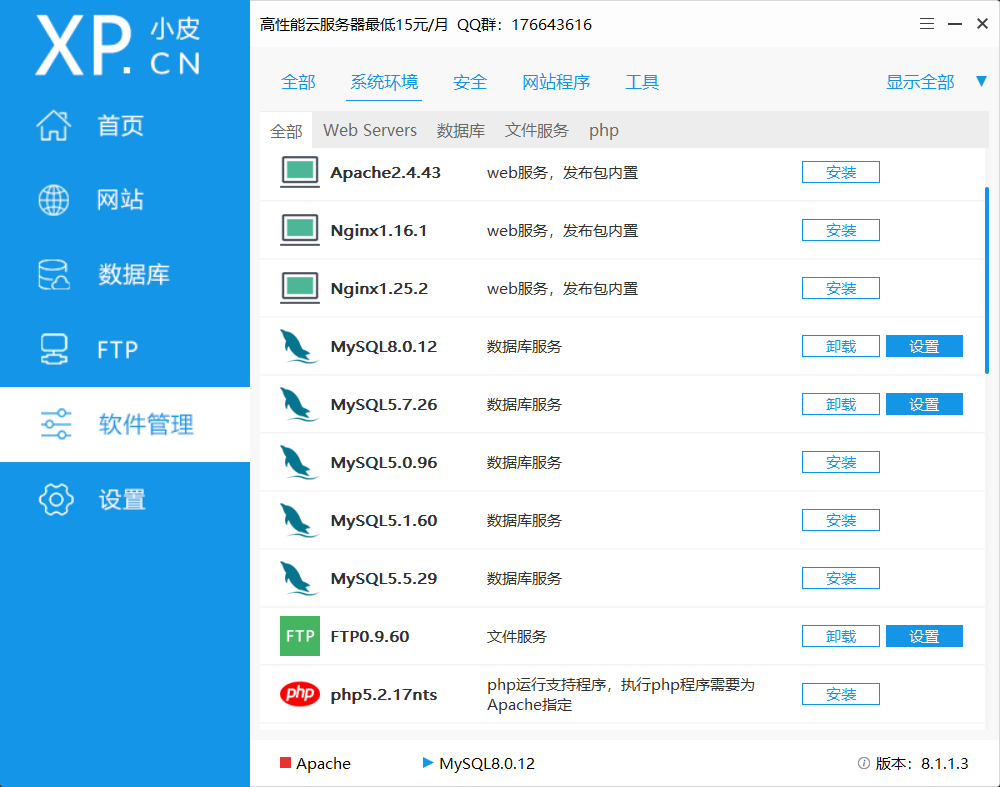Open 数据库 in the sidebar

(x=134, y=274)
